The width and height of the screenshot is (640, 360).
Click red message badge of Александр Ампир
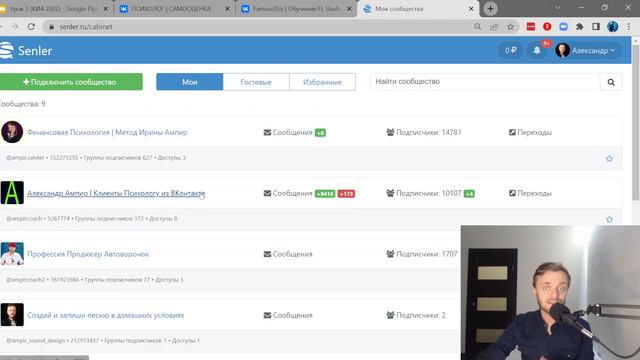coord(346,193)
